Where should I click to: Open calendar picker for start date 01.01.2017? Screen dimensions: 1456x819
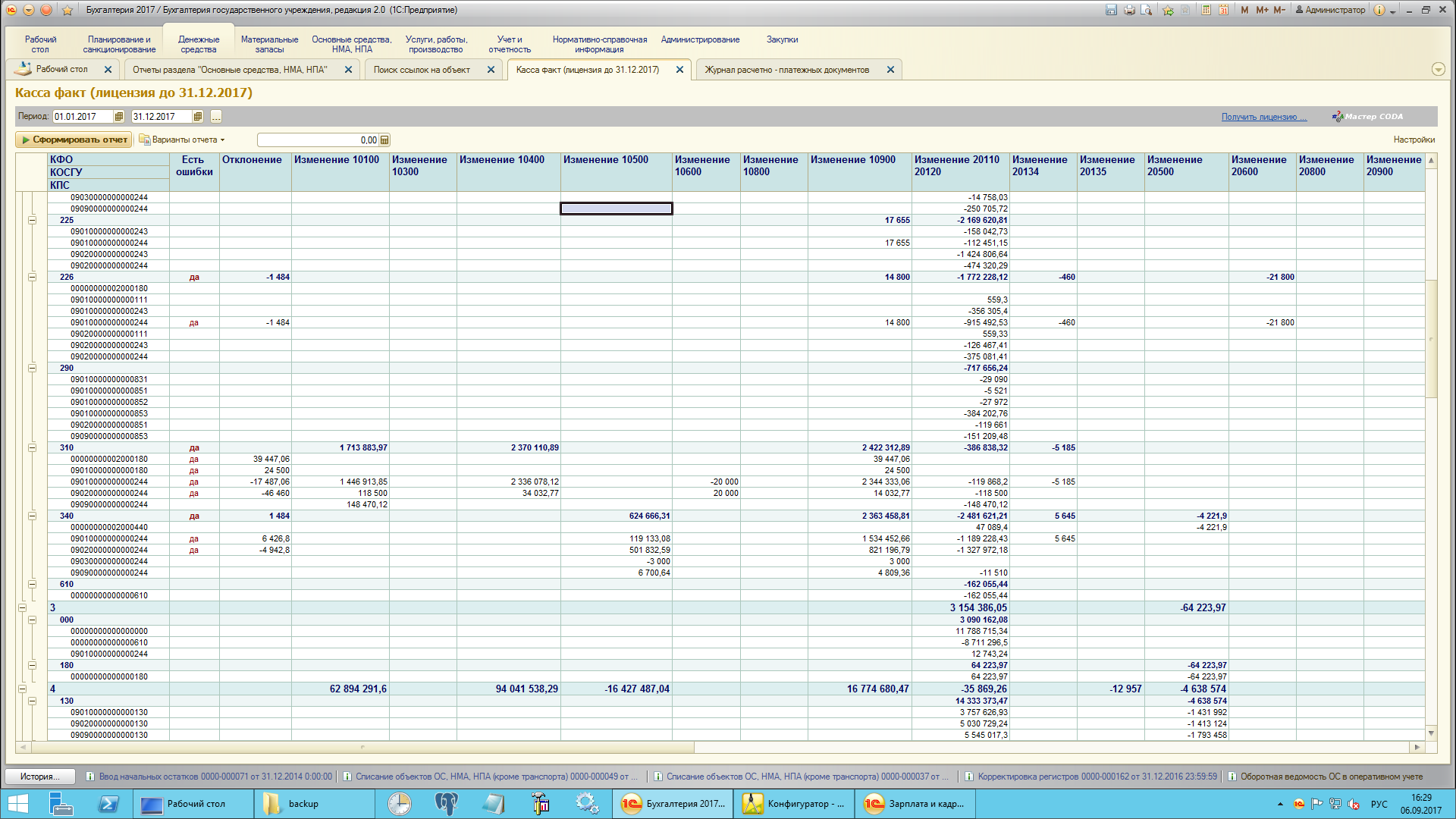(x=118, y=117)
